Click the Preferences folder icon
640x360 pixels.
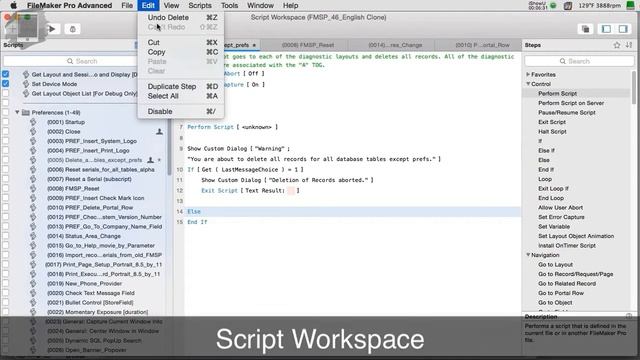click(26, 112)
